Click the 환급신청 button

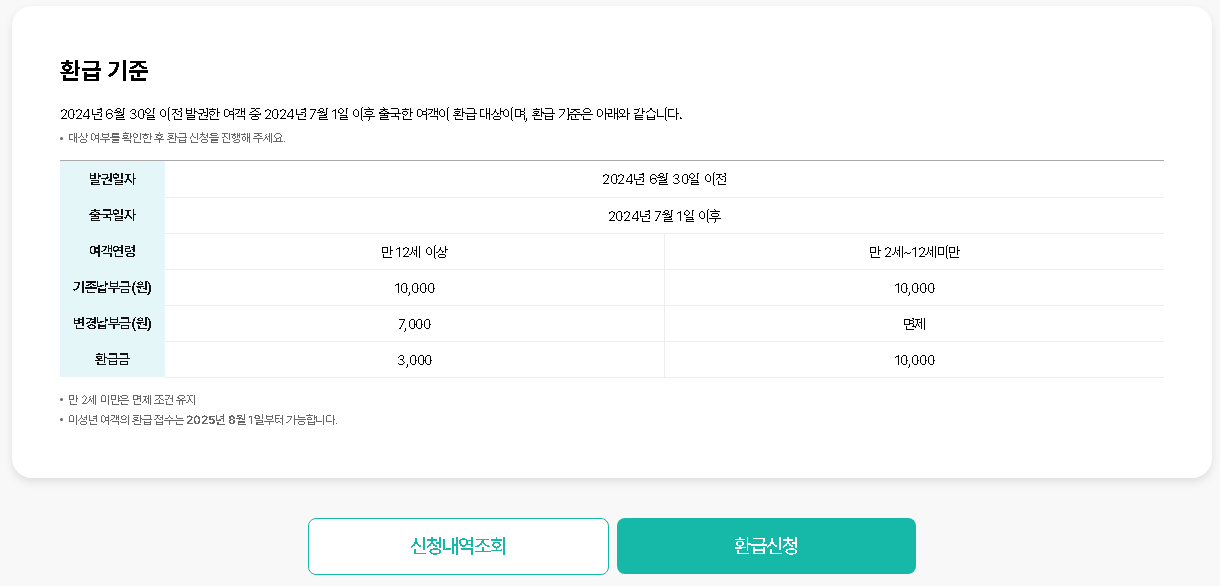point(767,546)
